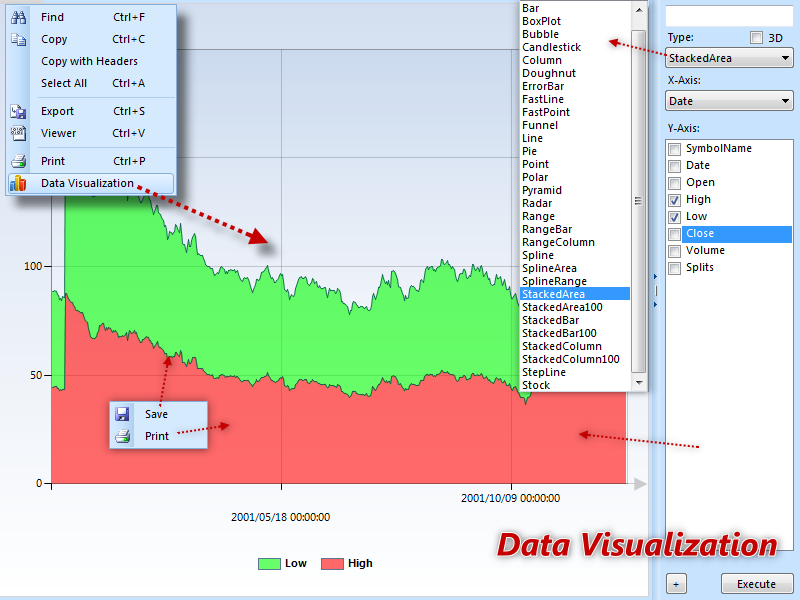Enable the 3D checkbox
The height and width of the screenshot is (600, 800).
(757, 38)
